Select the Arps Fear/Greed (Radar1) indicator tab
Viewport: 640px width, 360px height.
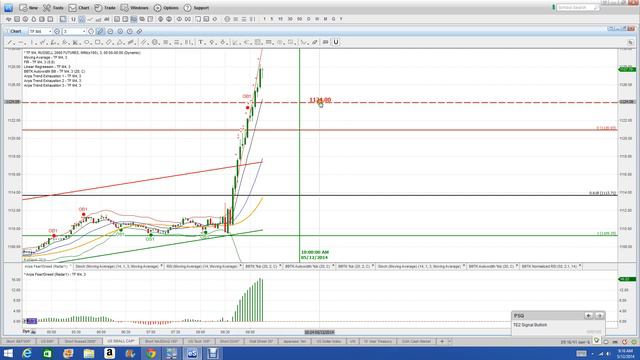coord(46,267)
